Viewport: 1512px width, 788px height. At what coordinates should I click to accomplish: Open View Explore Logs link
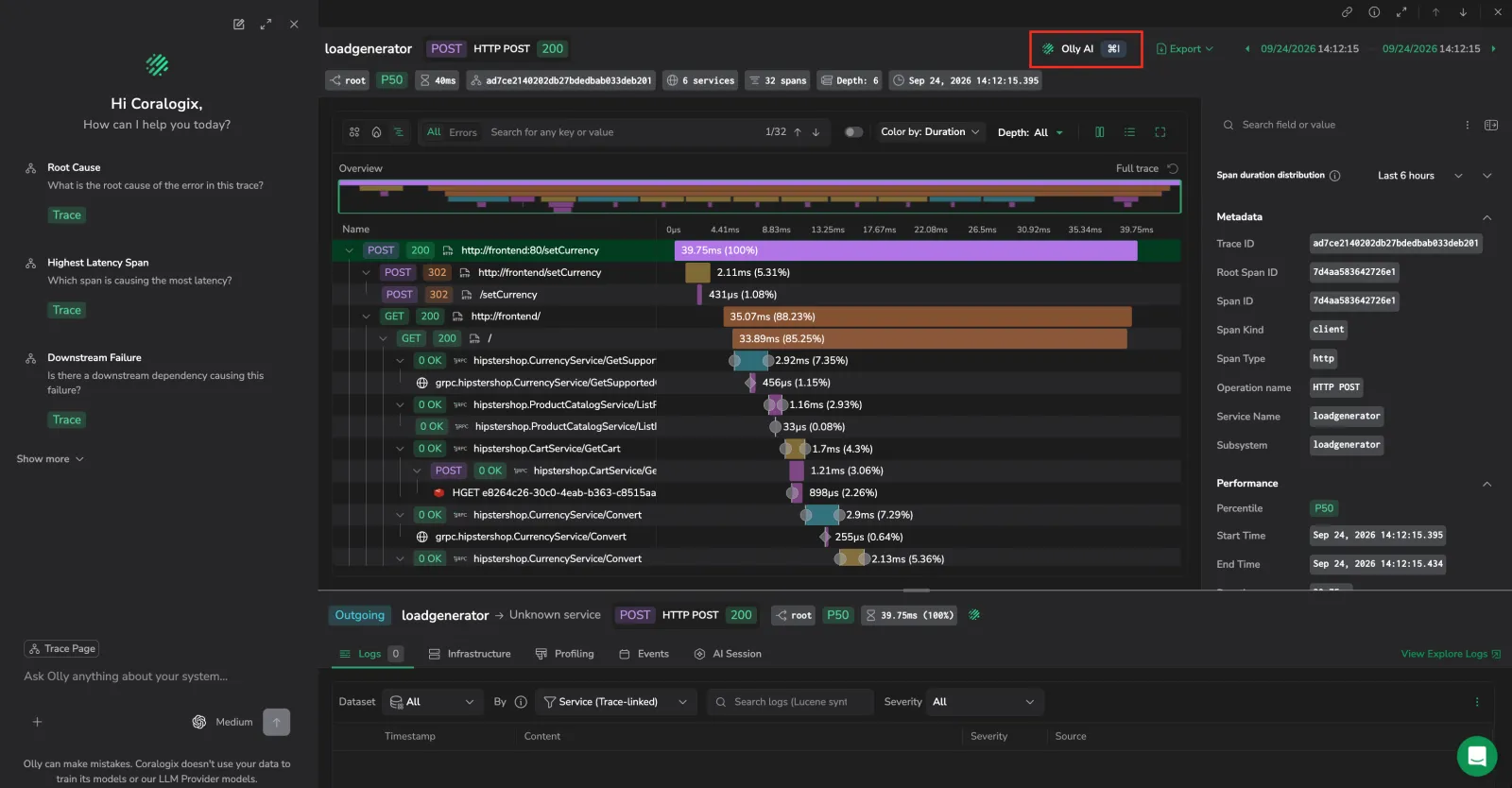pos(1451,654)
